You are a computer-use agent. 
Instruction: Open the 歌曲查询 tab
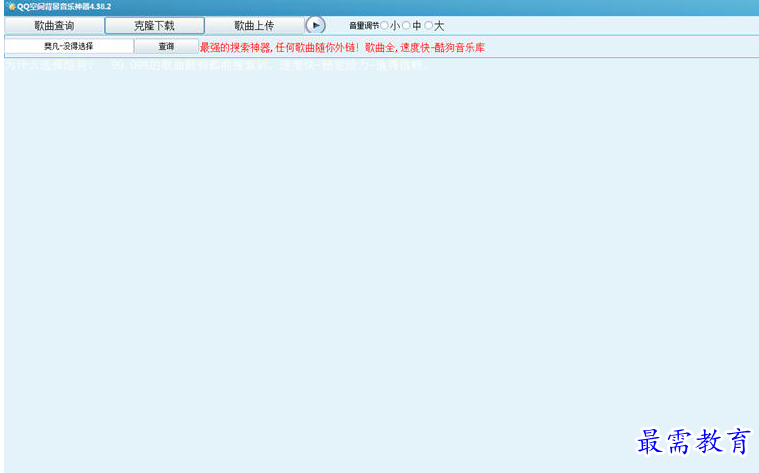(54, 26)
